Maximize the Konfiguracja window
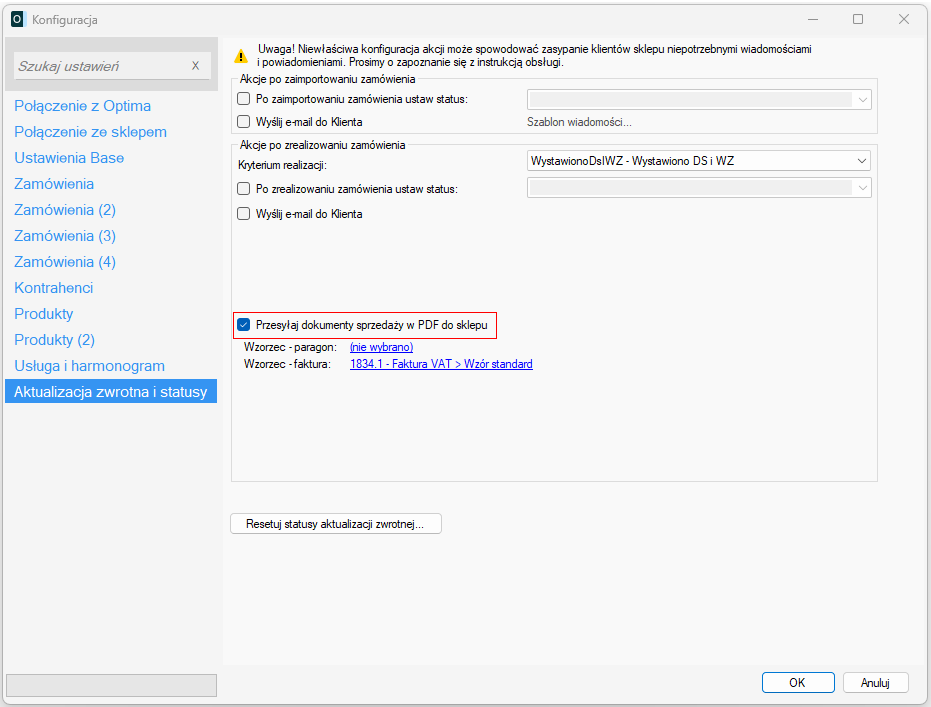Image resolution: width=931 pixels, height=707 pixels. [858, 20]
